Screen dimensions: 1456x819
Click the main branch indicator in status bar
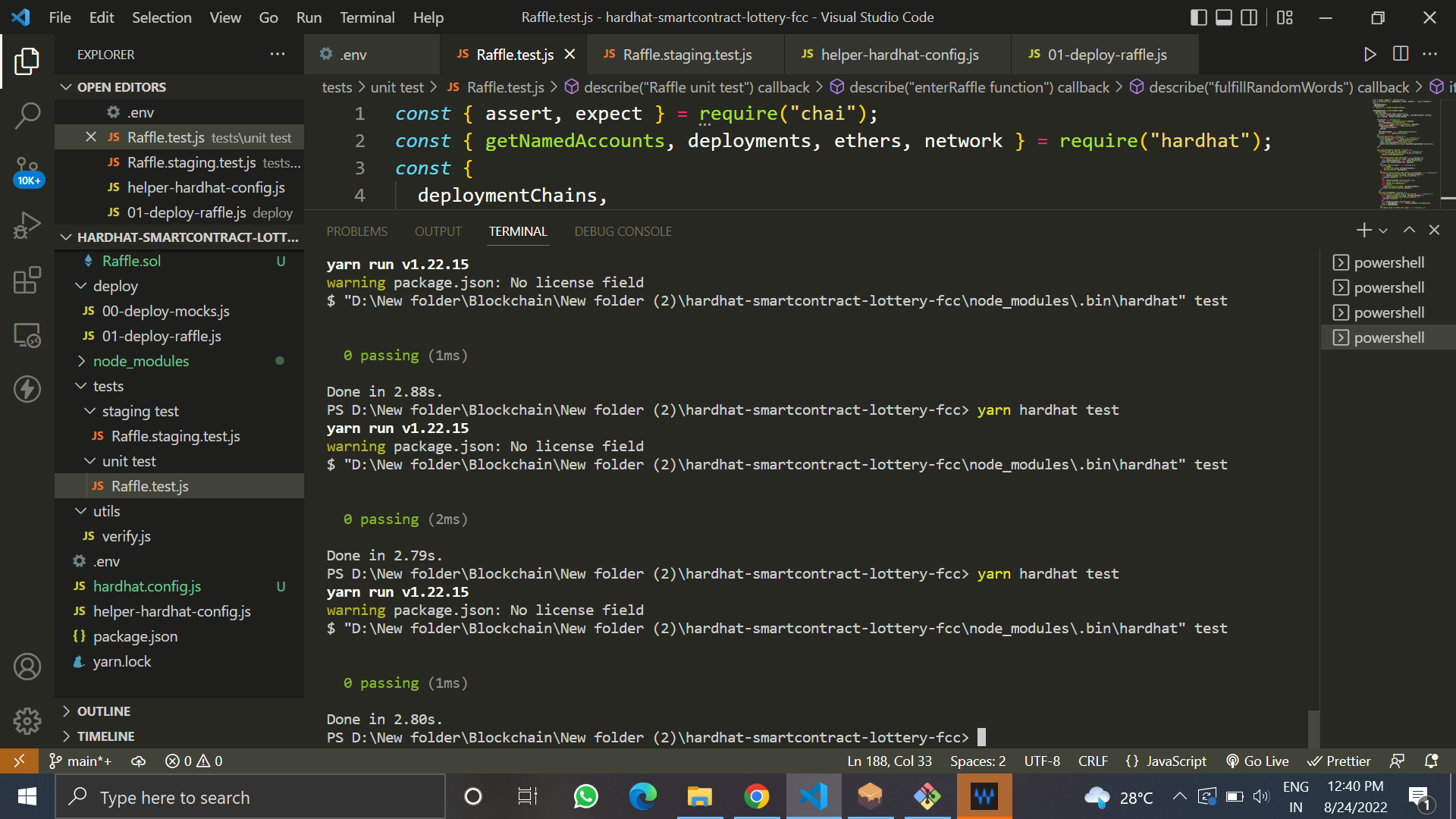coord(80,761)
